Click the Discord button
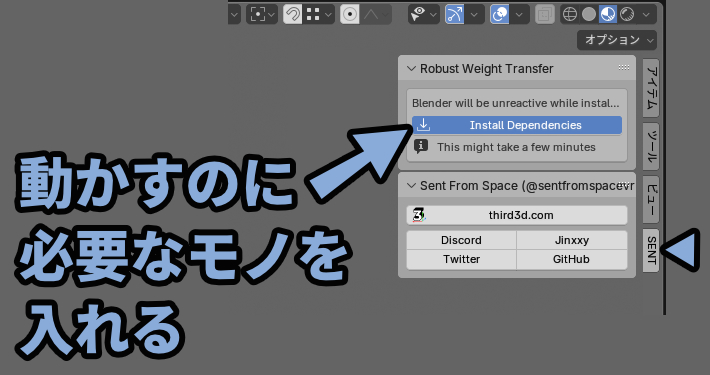Screen dimensions: 710x375 pos(461,240)
